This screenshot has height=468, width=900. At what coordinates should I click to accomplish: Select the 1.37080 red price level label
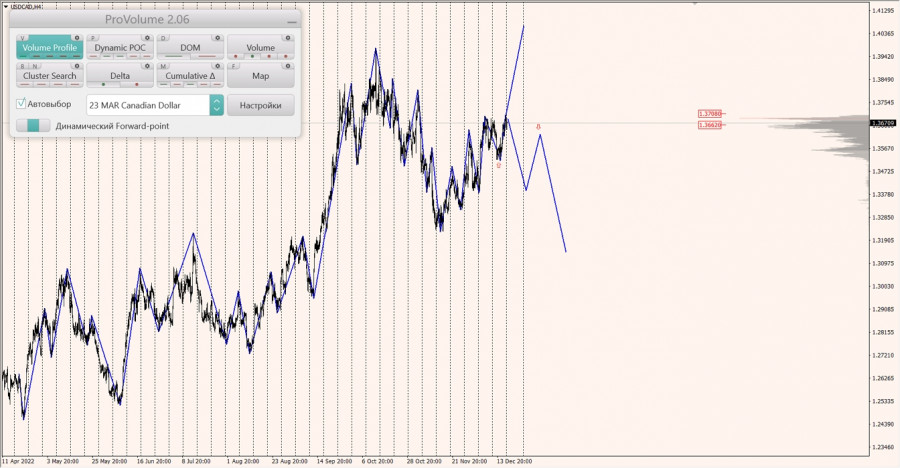709,114
